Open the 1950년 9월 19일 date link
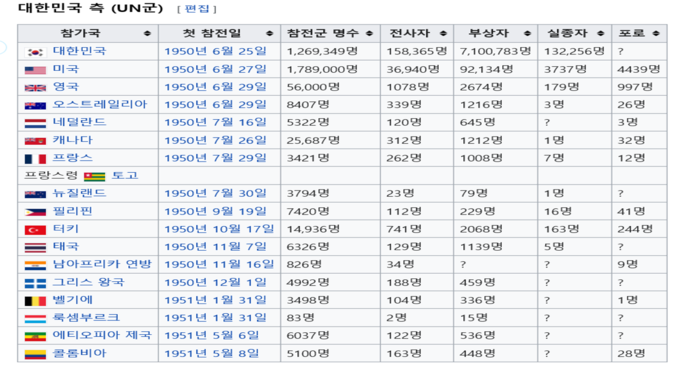Screen dimensions: 680x367 click(215, 211)
